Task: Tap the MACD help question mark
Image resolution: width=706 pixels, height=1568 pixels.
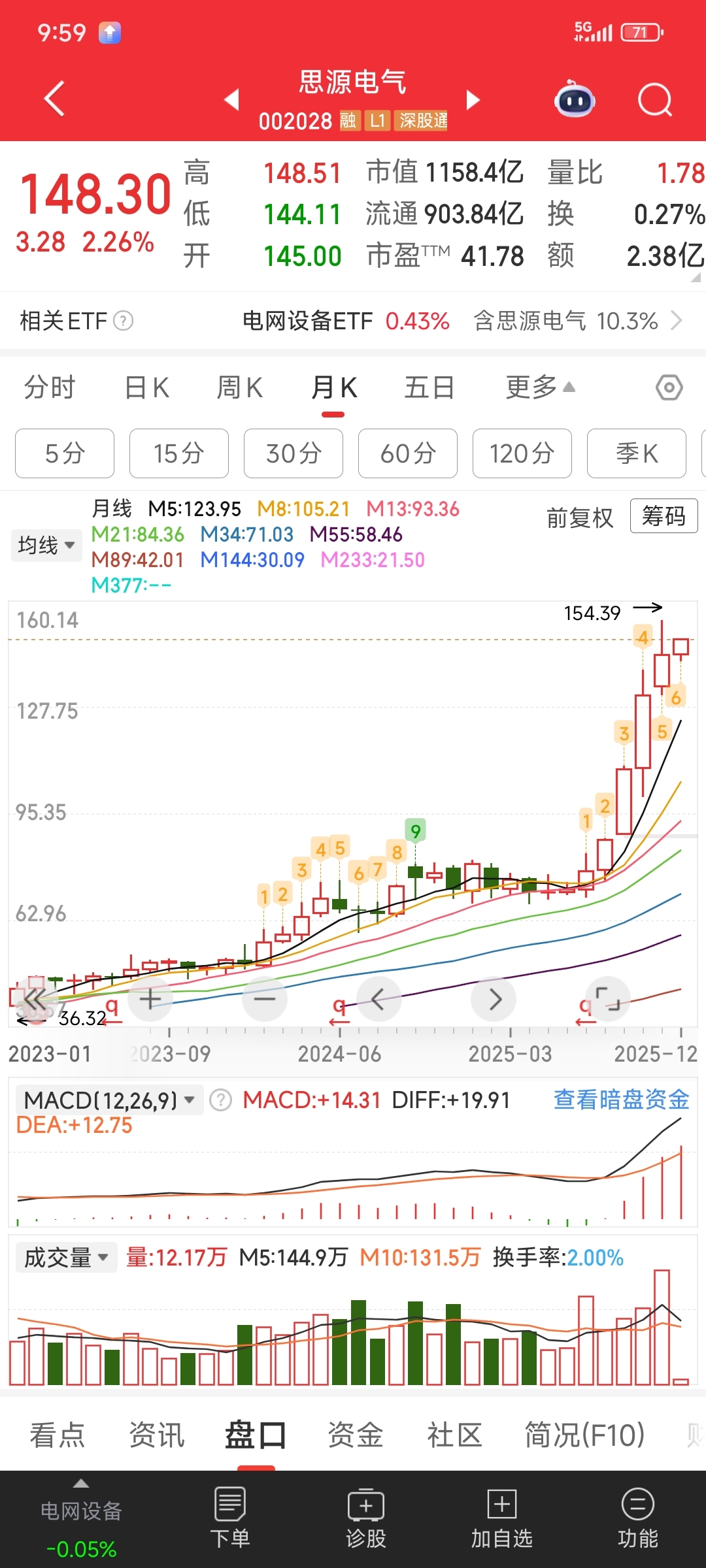Action: 221,1100
